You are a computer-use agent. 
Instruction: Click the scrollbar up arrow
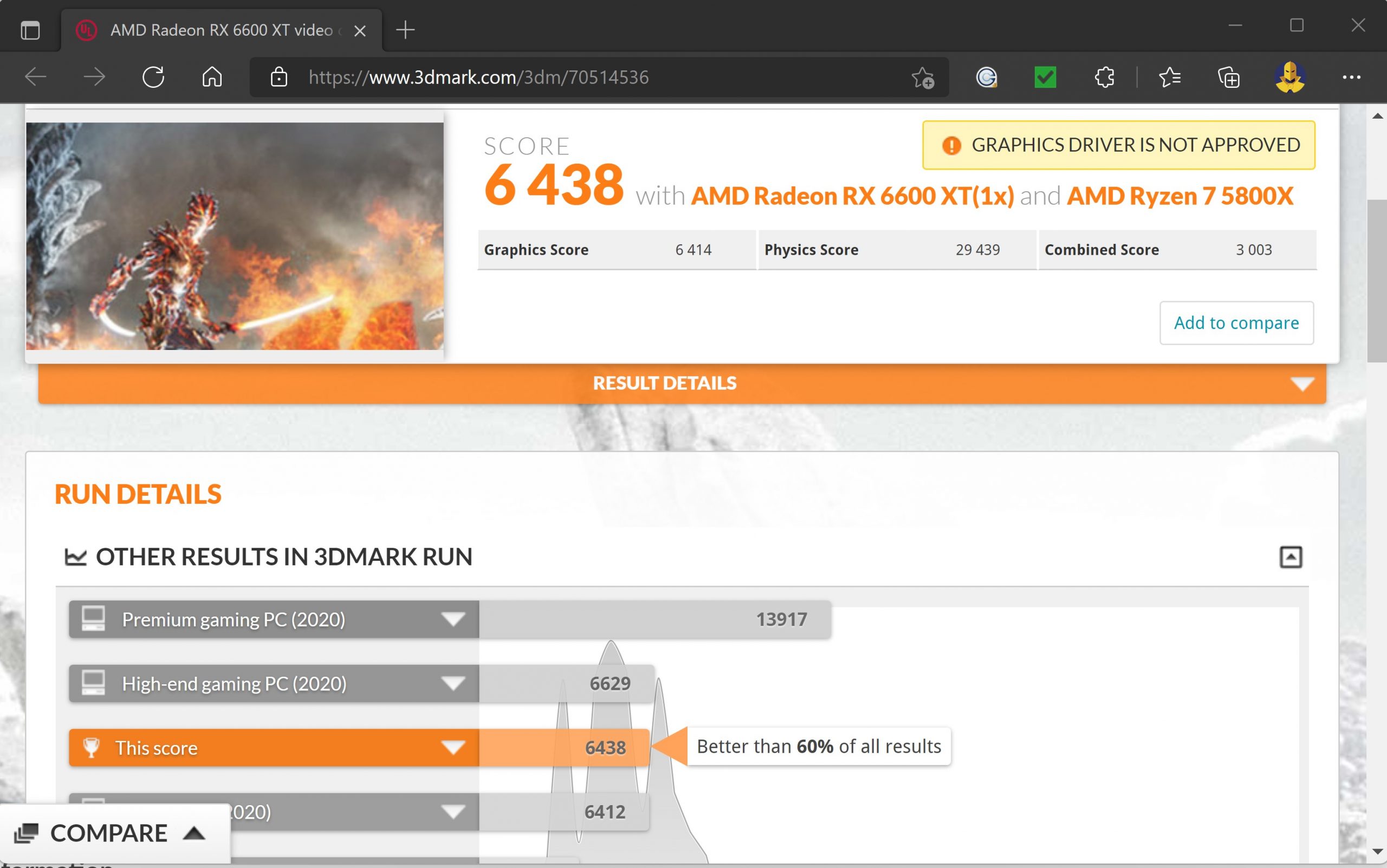(x=1377, y=116)
